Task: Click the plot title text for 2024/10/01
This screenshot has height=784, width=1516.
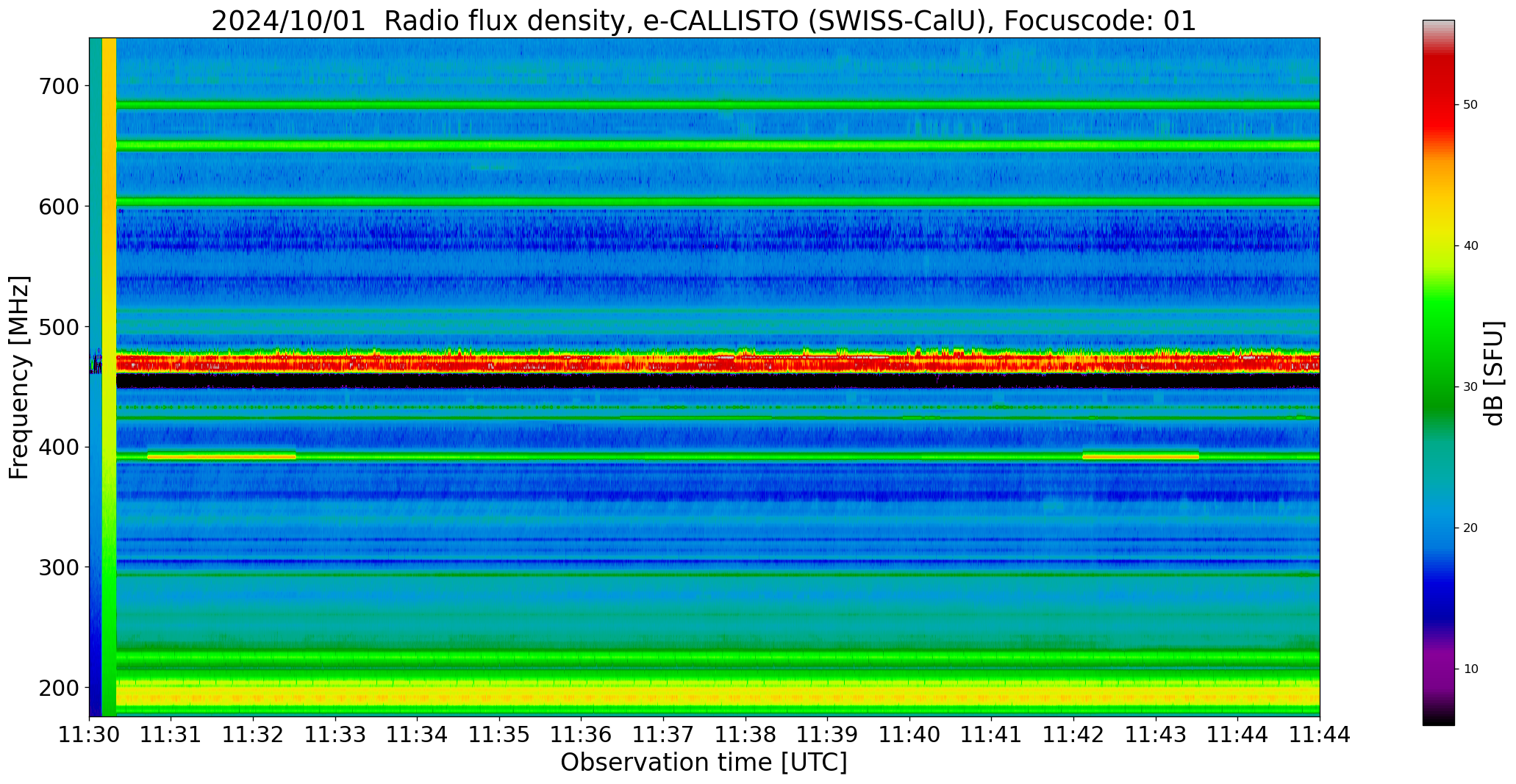Action: [704, 21]
